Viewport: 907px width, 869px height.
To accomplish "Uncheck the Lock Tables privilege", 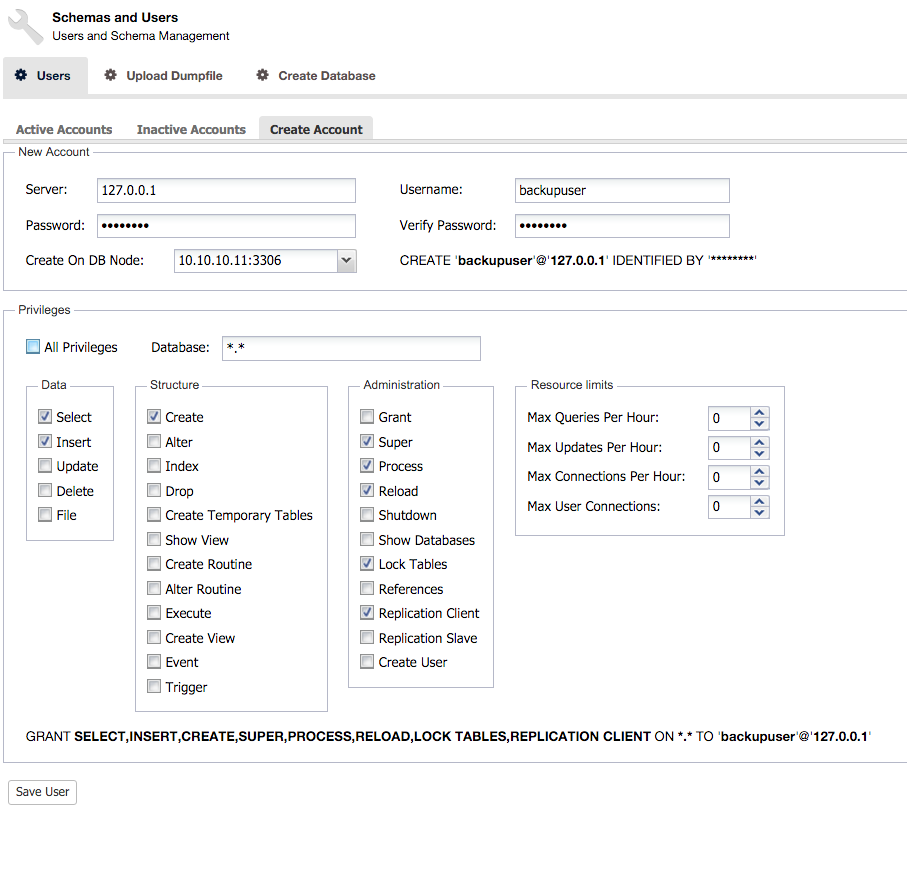I will click(367, 564).
